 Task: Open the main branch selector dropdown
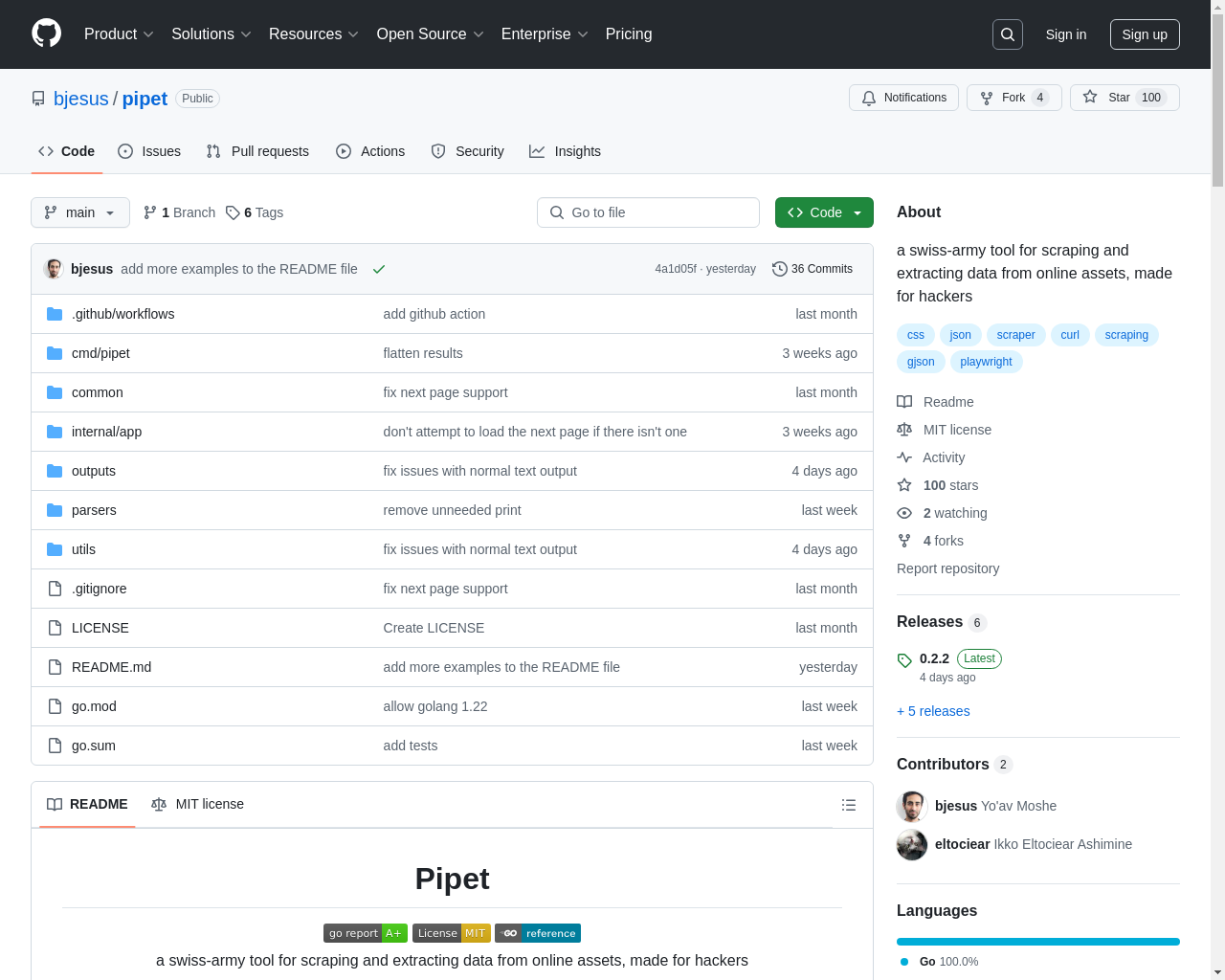tap(80, 212)
